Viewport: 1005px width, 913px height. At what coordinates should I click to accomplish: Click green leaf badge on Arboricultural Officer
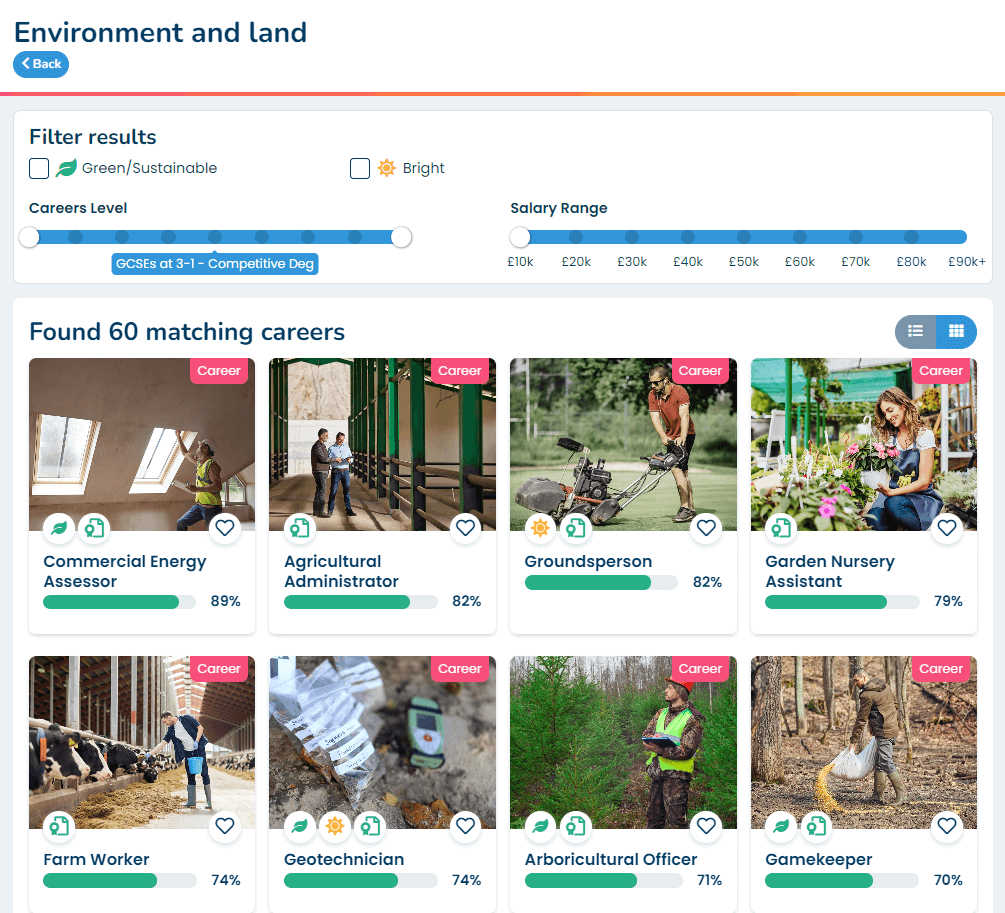point(540,826)
